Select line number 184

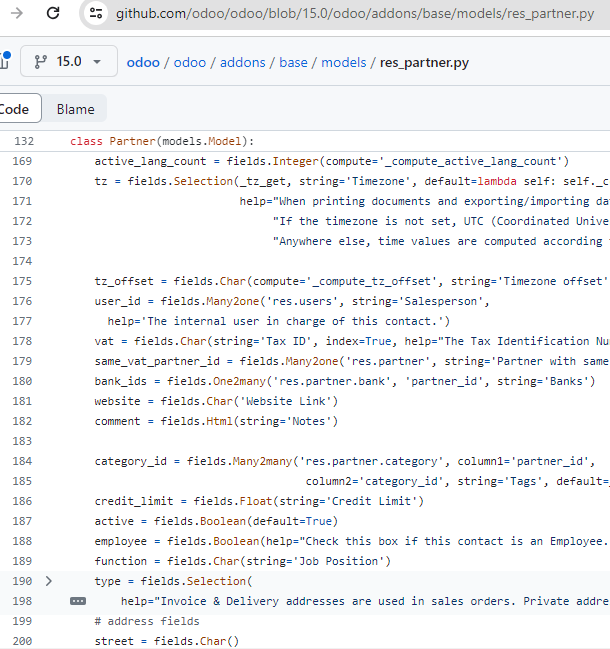[22, 462]
